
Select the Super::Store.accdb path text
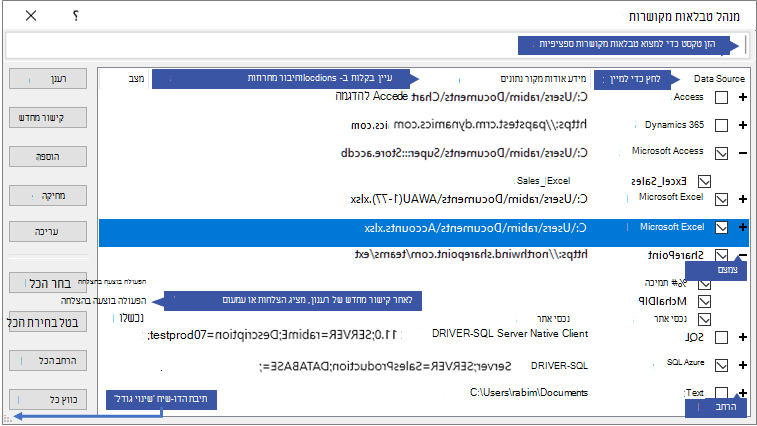point(464,154)
